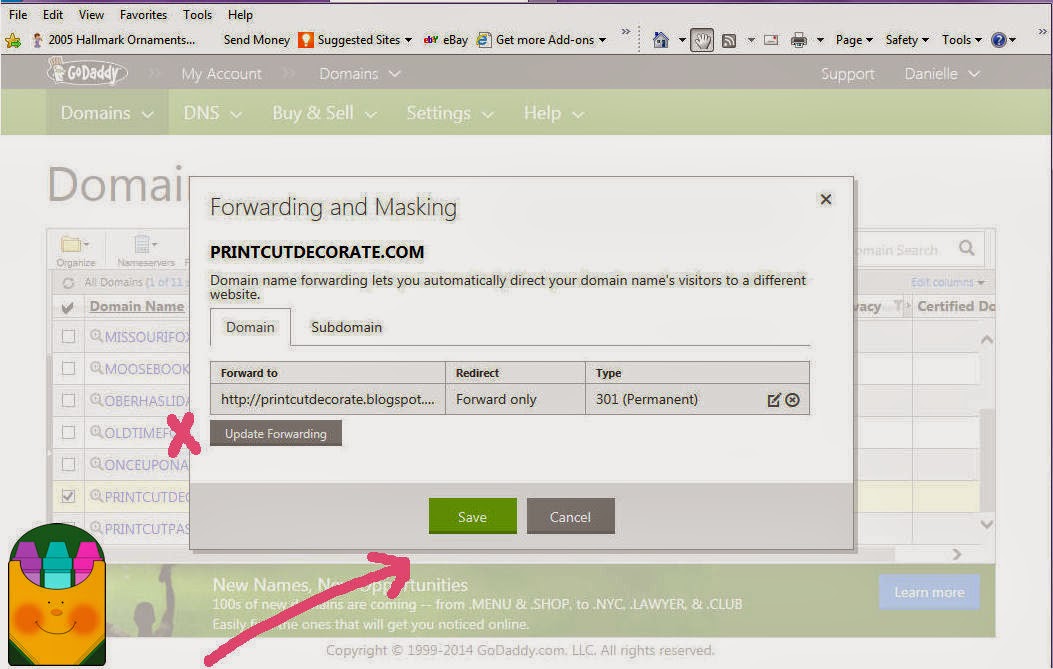Click the green Save button

click(x=473, y=517)
